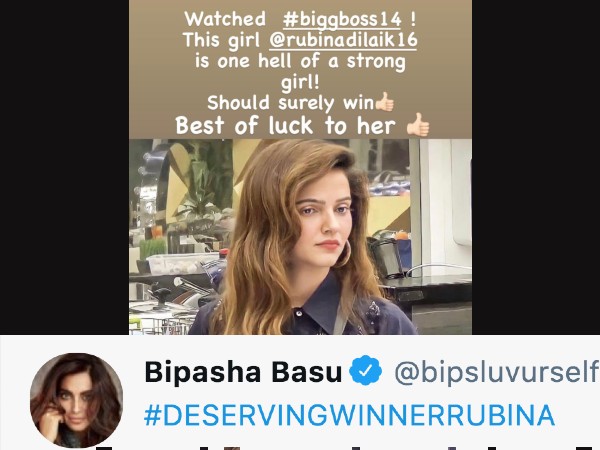Click thumbs-up emoji after 'Best of luck to her'
The height and width of the screenshot is (450, 600).
418,125
